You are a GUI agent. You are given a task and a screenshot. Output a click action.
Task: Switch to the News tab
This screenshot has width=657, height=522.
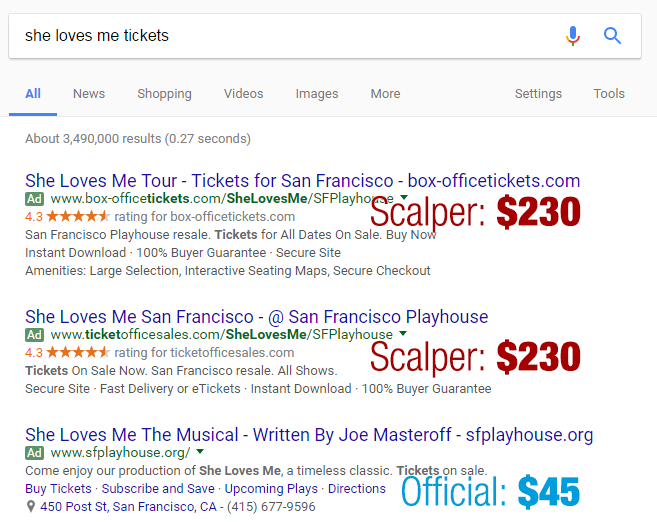tap(89, 94)
